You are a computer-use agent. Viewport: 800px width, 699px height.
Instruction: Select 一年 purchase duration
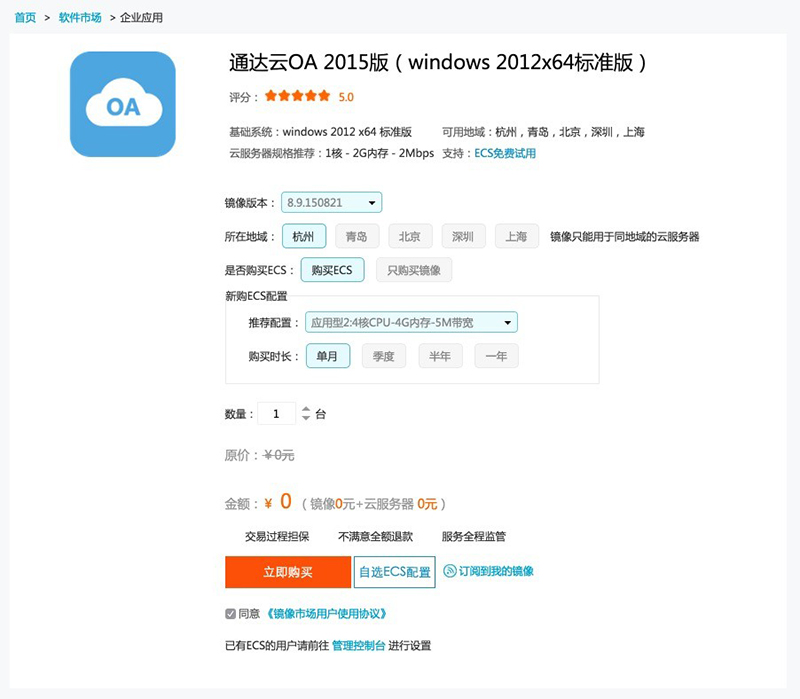tap(496, 356)
